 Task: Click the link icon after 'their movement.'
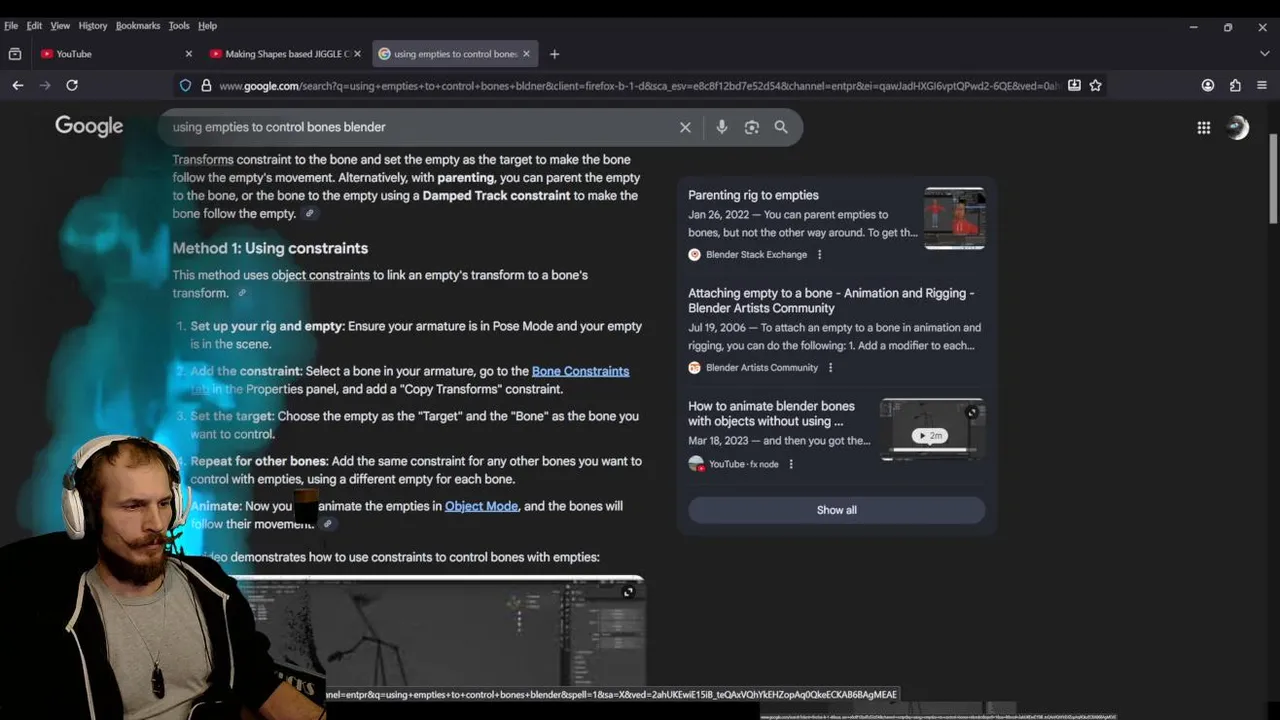pos(327,524)
